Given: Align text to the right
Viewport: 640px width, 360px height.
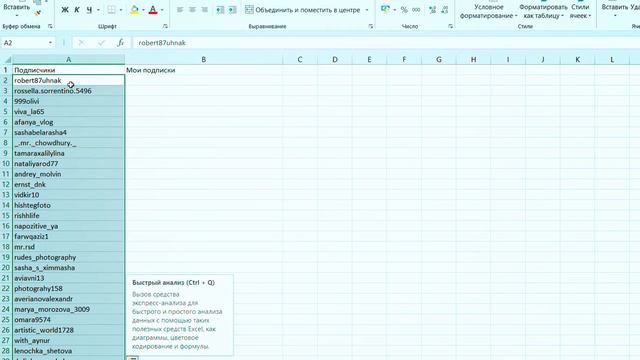Looking at the screenshot, I should pos(205,10).
